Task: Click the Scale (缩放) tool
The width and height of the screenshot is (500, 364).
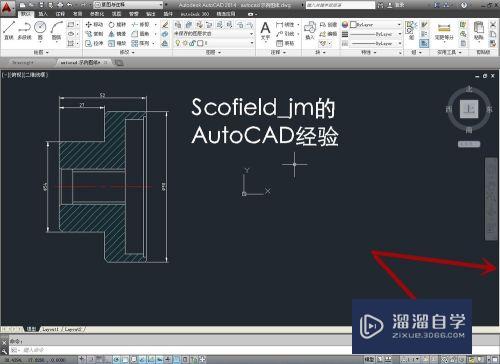Action: 117,43
